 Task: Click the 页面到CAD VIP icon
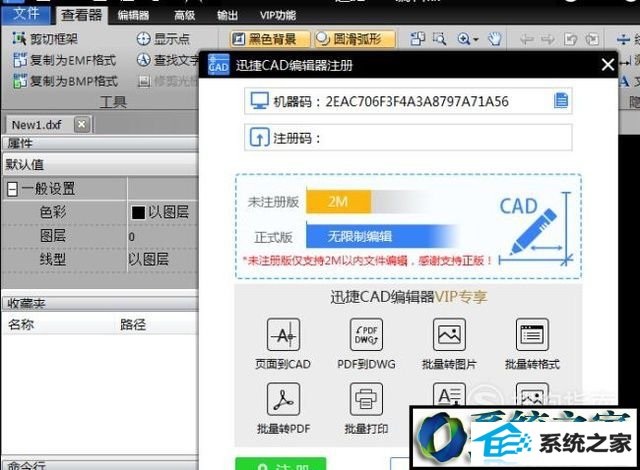pos(283,335)
